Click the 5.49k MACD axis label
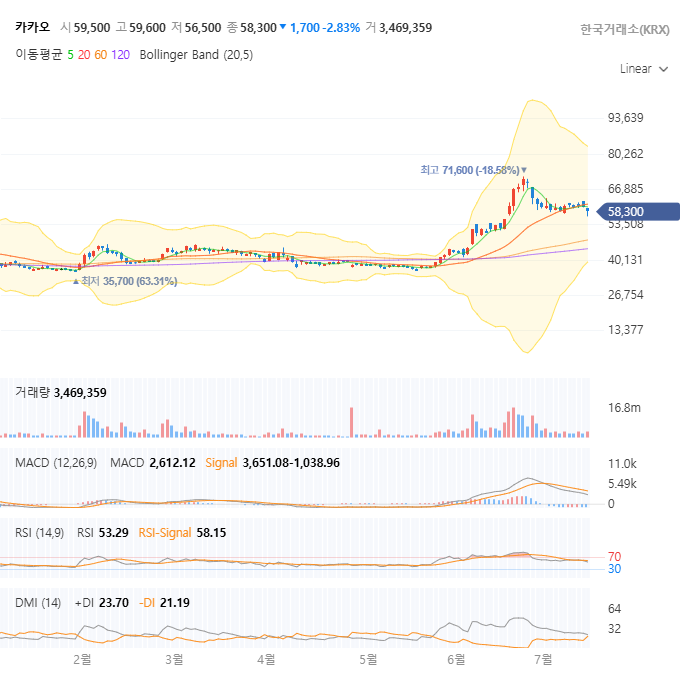This screenshot has width=680, height=697. [x=622, y=484]
